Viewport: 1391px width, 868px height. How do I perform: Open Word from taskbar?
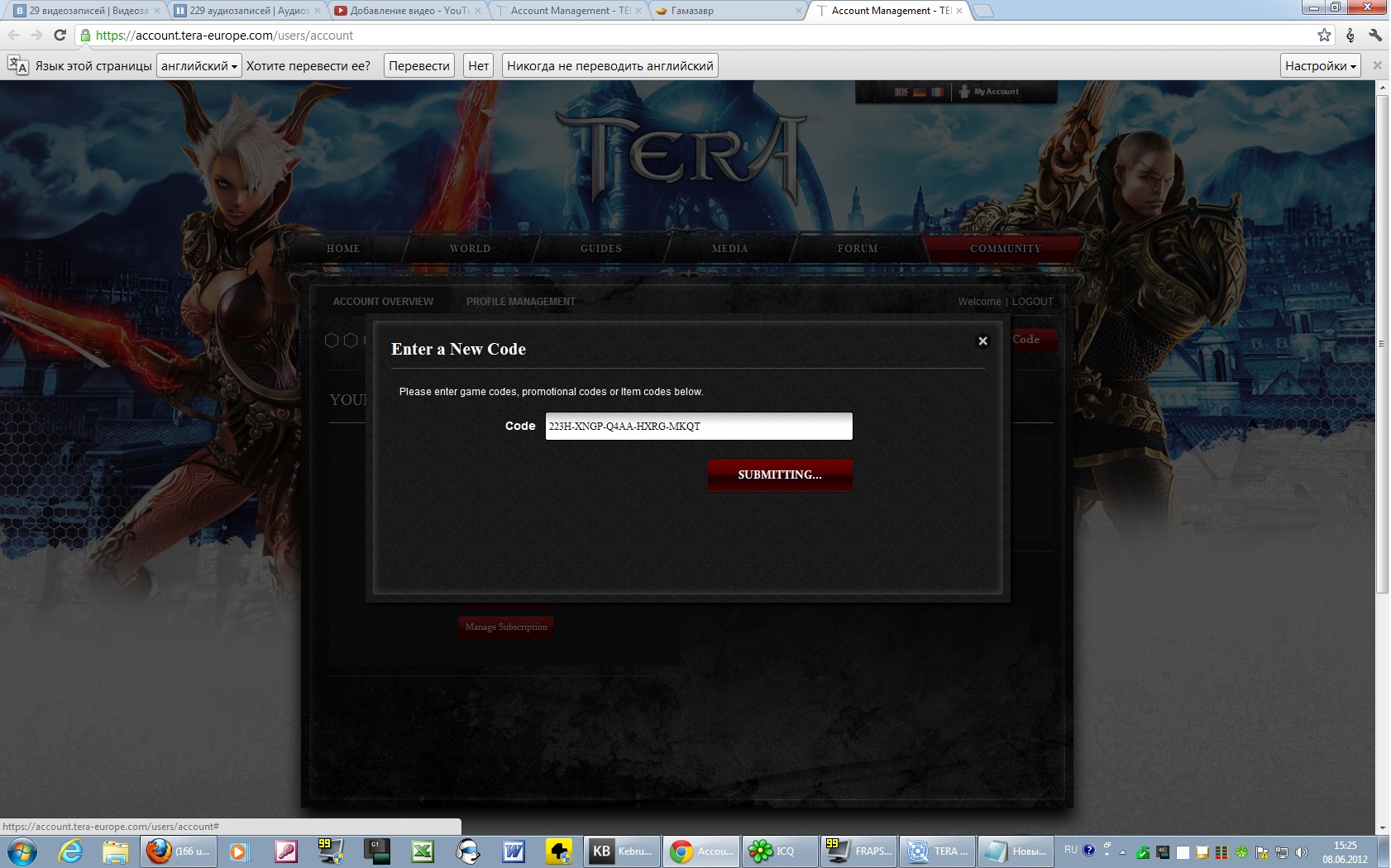[513, 851]
